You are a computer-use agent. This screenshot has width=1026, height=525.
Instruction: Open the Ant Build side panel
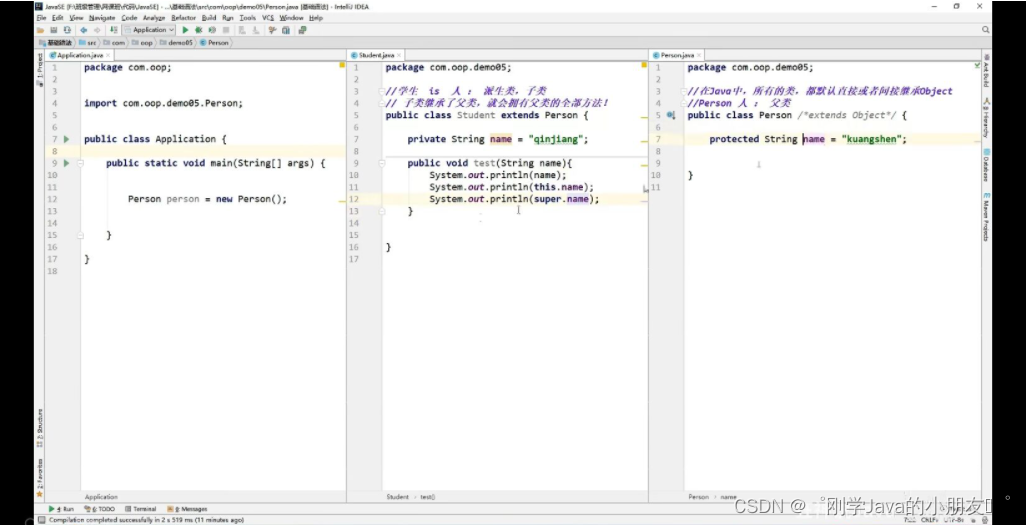coord(986,73)
